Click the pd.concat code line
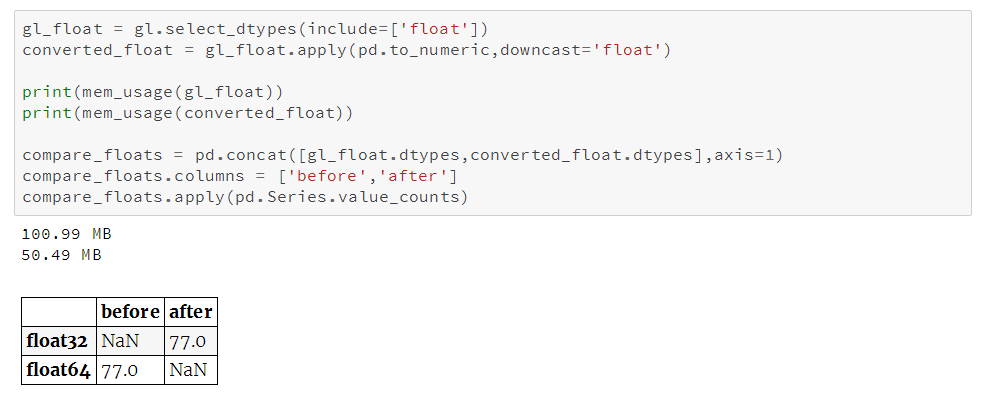Viewport: 990px width, 398px height. 402,155
